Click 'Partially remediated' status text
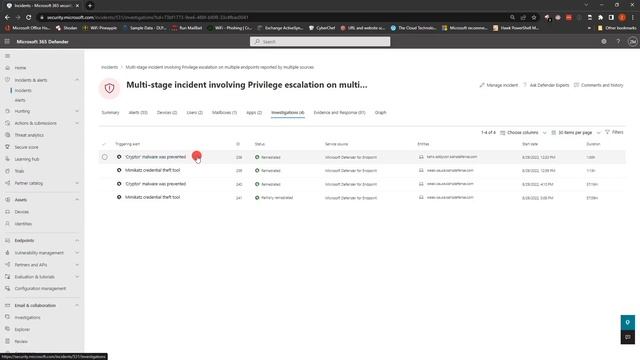640x360 pixels. click(277, 198)
